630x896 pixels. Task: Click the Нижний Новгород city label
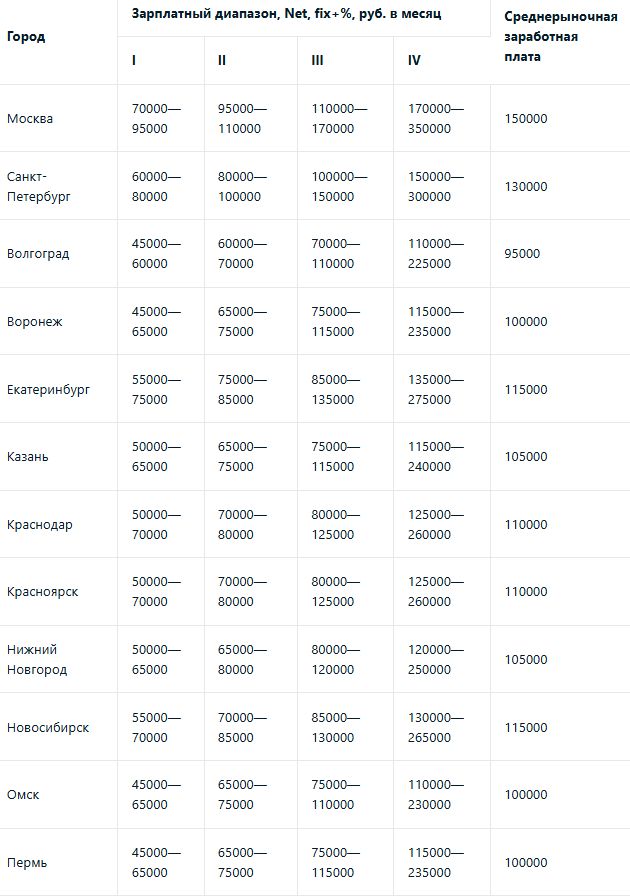click(x=37, y=660)
